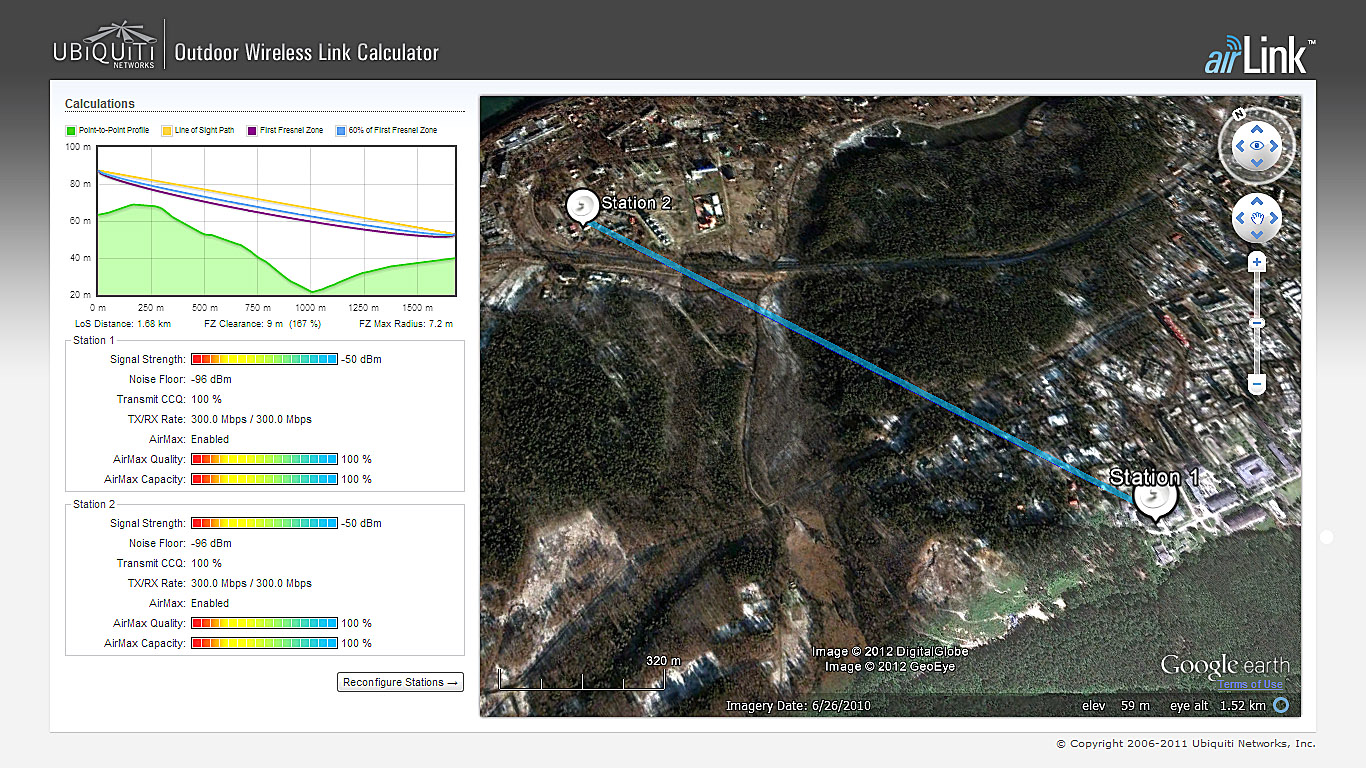Pan map left with the hand joystick arrow
The image size is (1366, 768).
click(x=1241, y=217)
